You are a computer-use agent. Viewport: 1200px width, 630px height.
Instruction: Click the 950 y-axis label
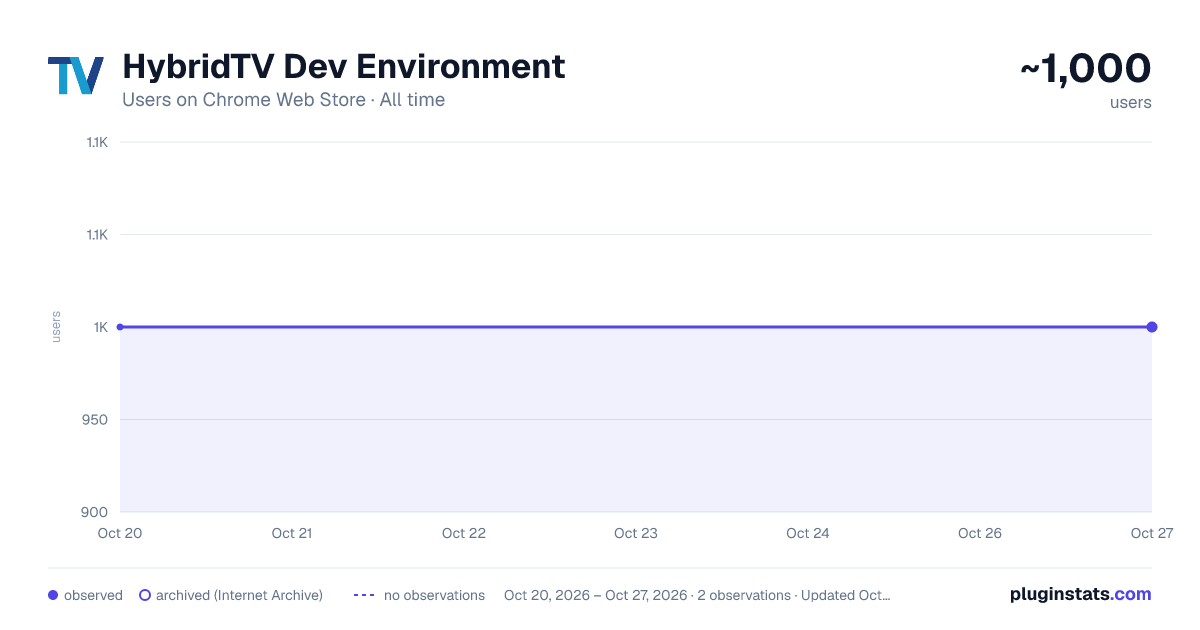click(95, 419)
